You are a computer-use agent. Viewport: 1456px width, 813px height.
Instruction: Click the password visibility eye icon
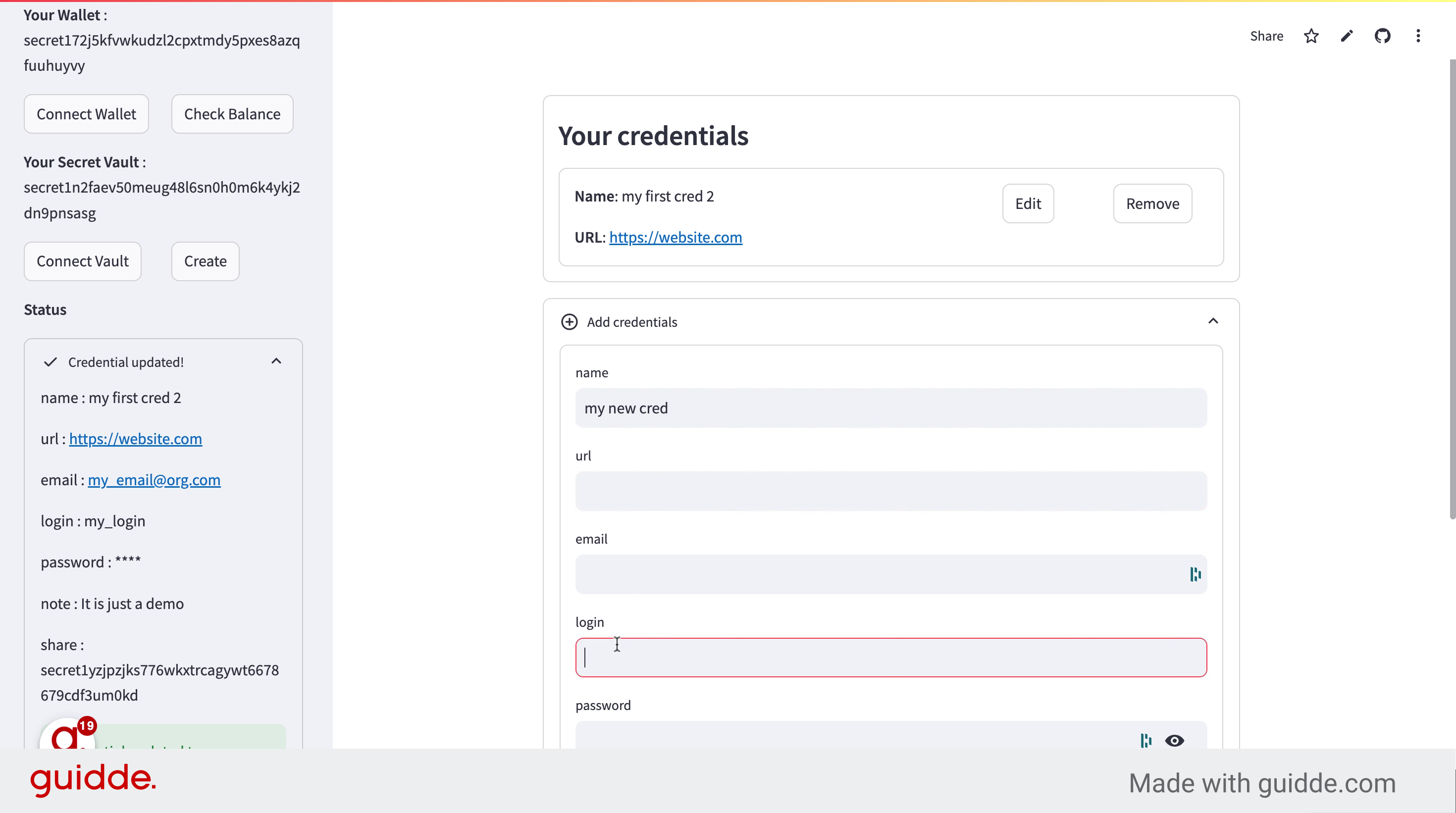coord(1175,740)
